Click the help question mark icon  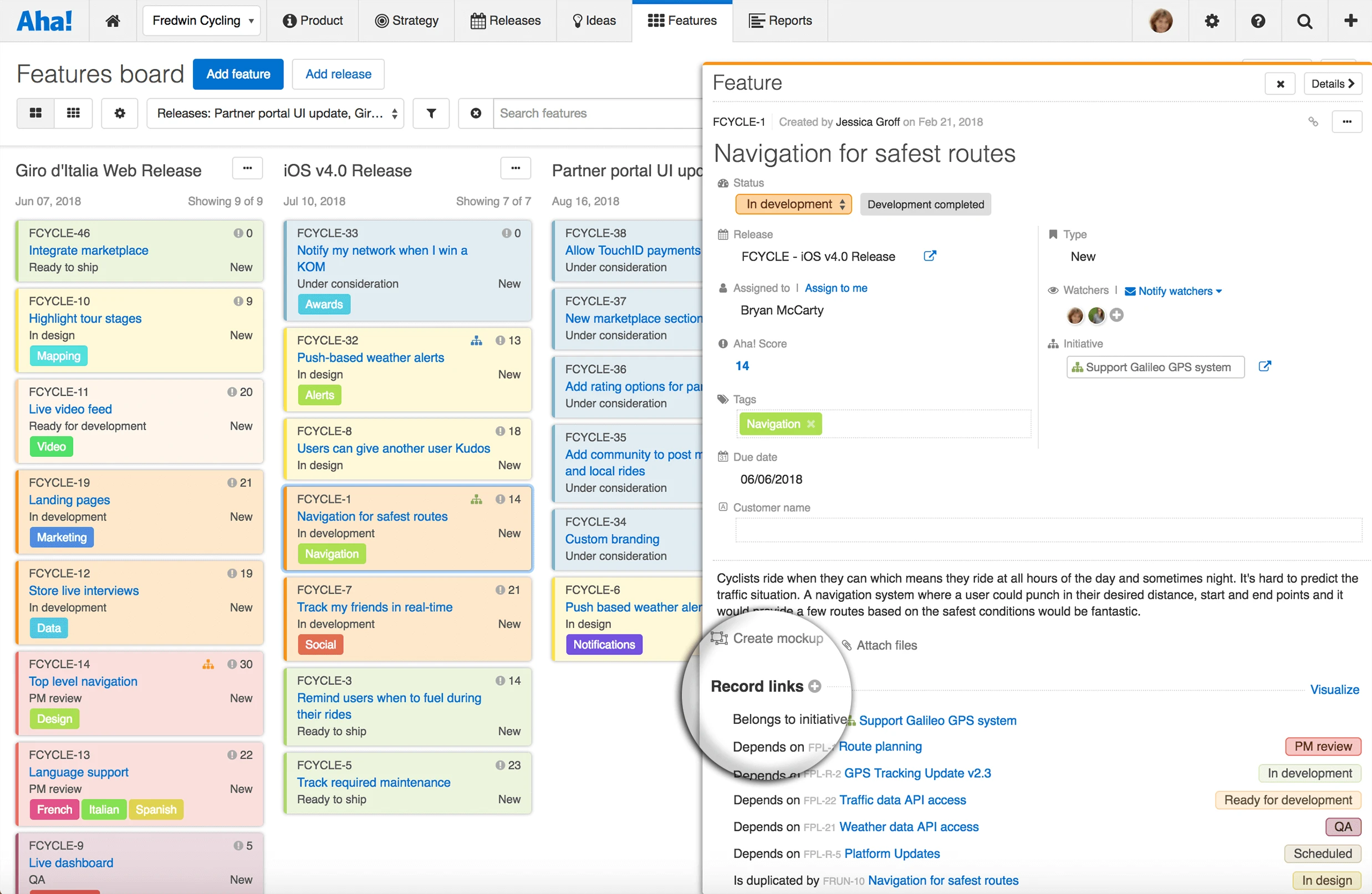click(x=1258, y=21)
